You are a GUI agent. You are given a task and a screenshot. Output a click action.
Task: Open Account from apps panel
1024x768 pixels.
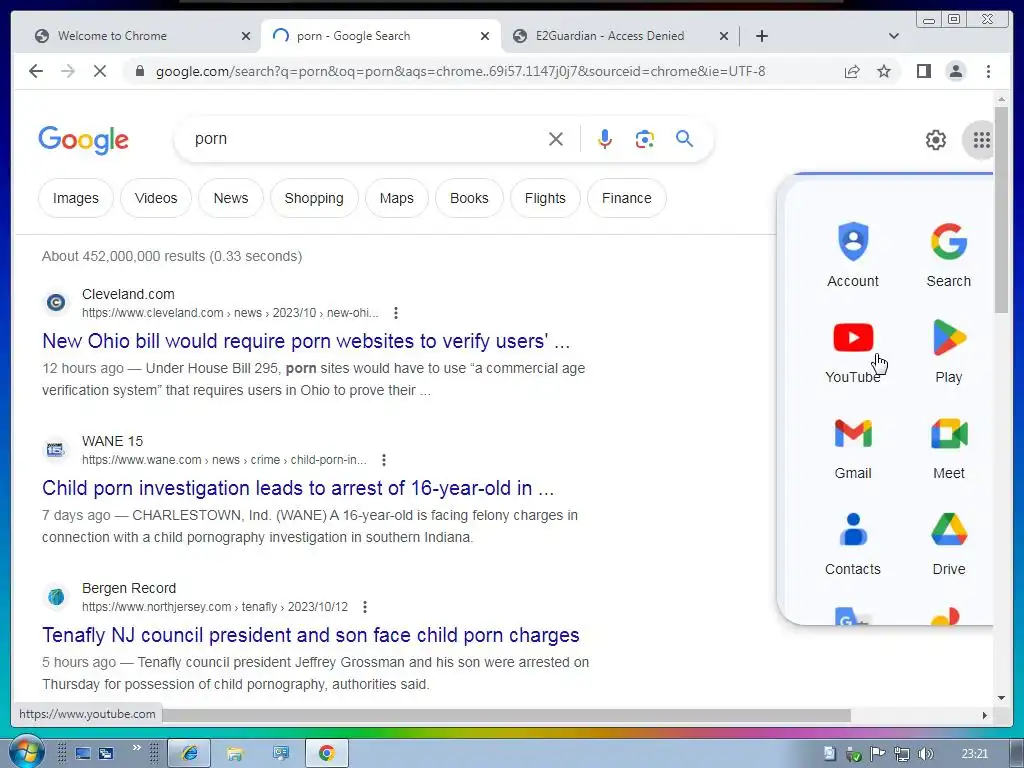tap(853, 255)
